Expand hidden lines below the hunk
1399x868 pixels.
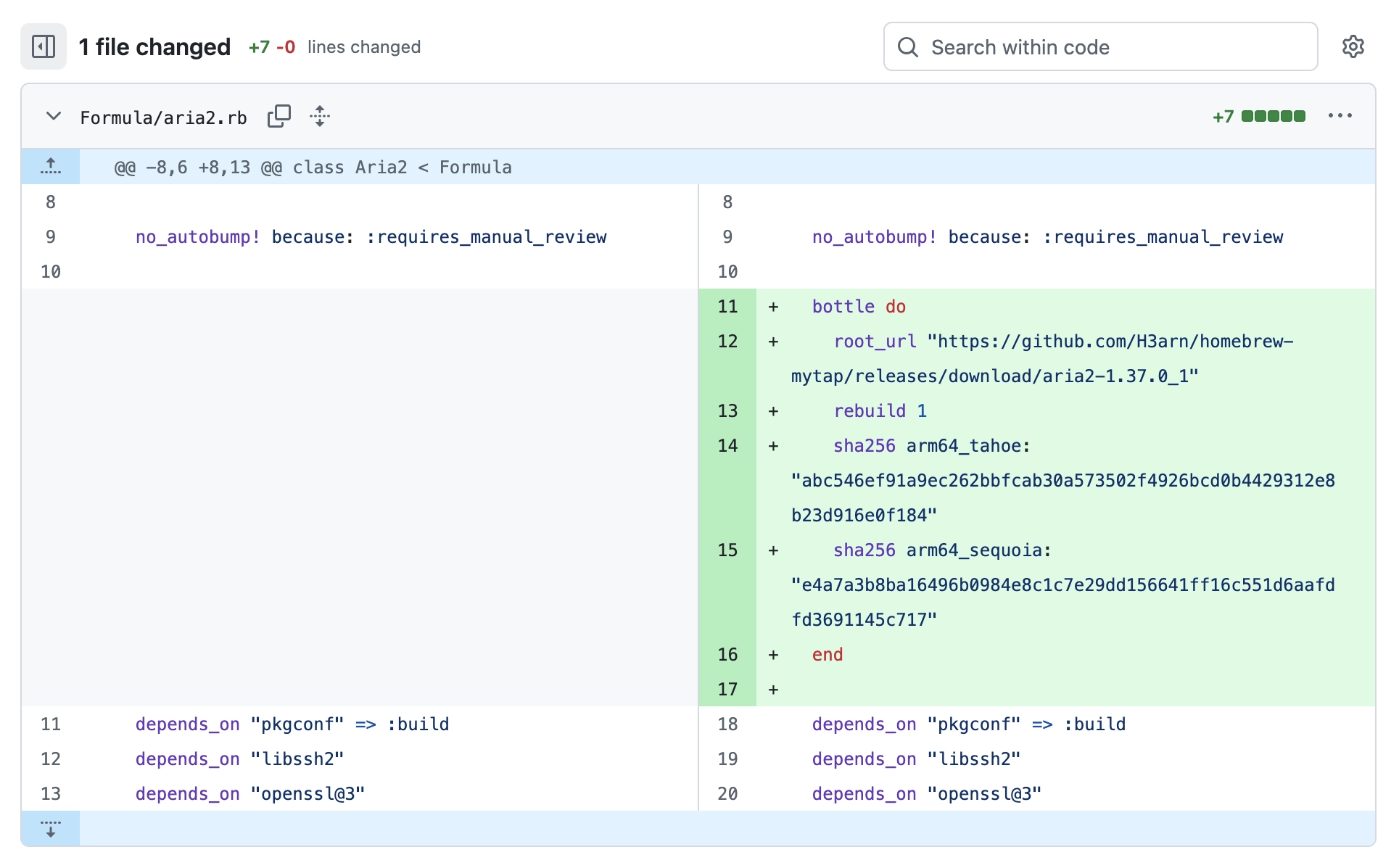tap(51, 829)
